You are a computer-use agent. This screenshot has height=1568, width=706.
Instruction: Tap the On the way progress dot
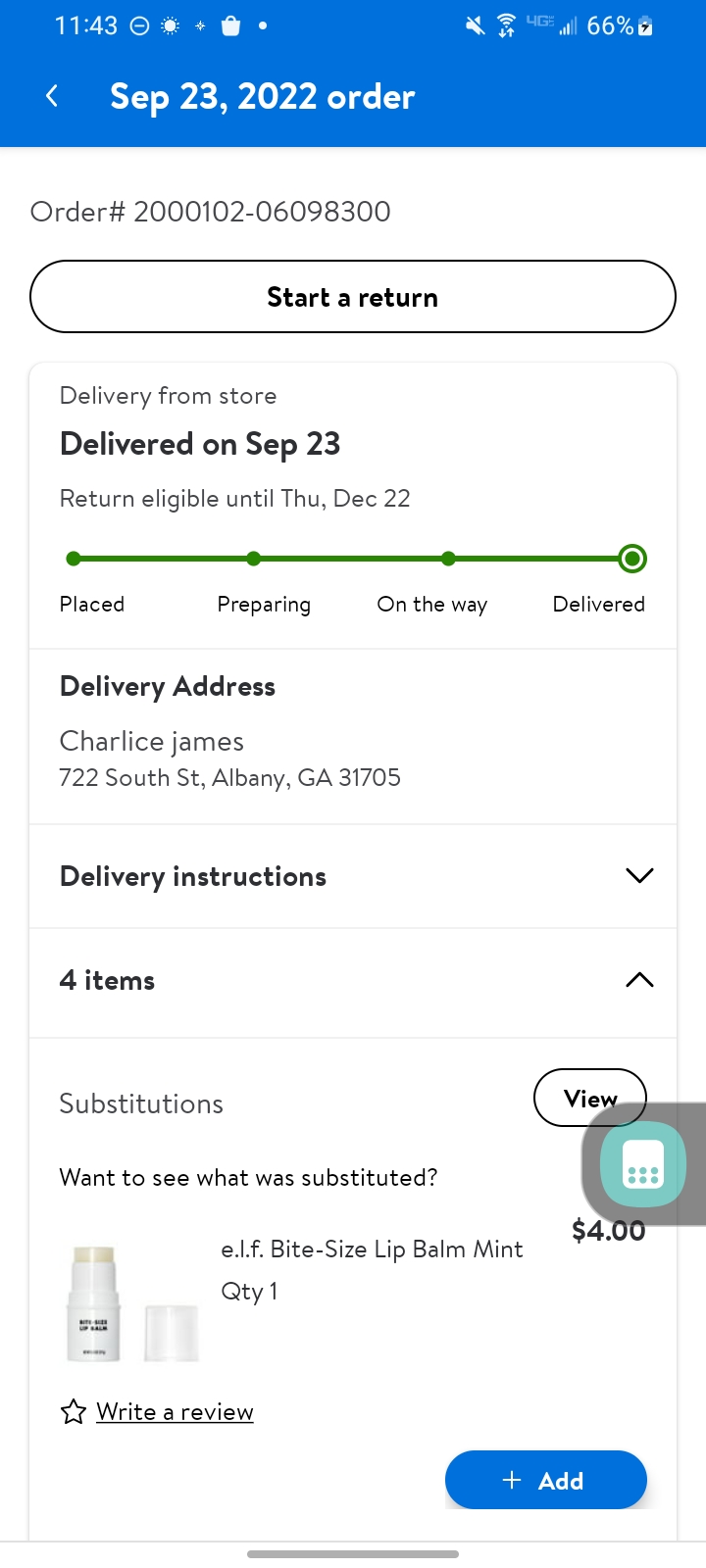coord(448,559)
